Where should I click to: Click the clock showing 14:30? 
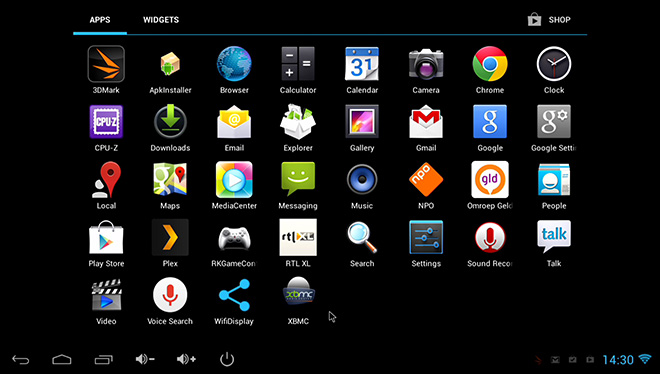pyautogui.click(x=618, y=360)
